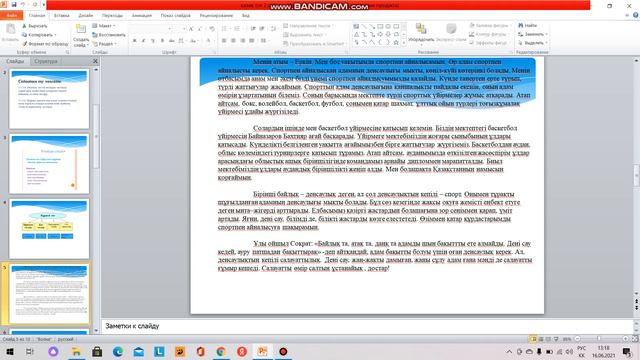Select the rectangle shape in shapes gallery
This screenshot has width=640, height=360.
coord(380,27)
